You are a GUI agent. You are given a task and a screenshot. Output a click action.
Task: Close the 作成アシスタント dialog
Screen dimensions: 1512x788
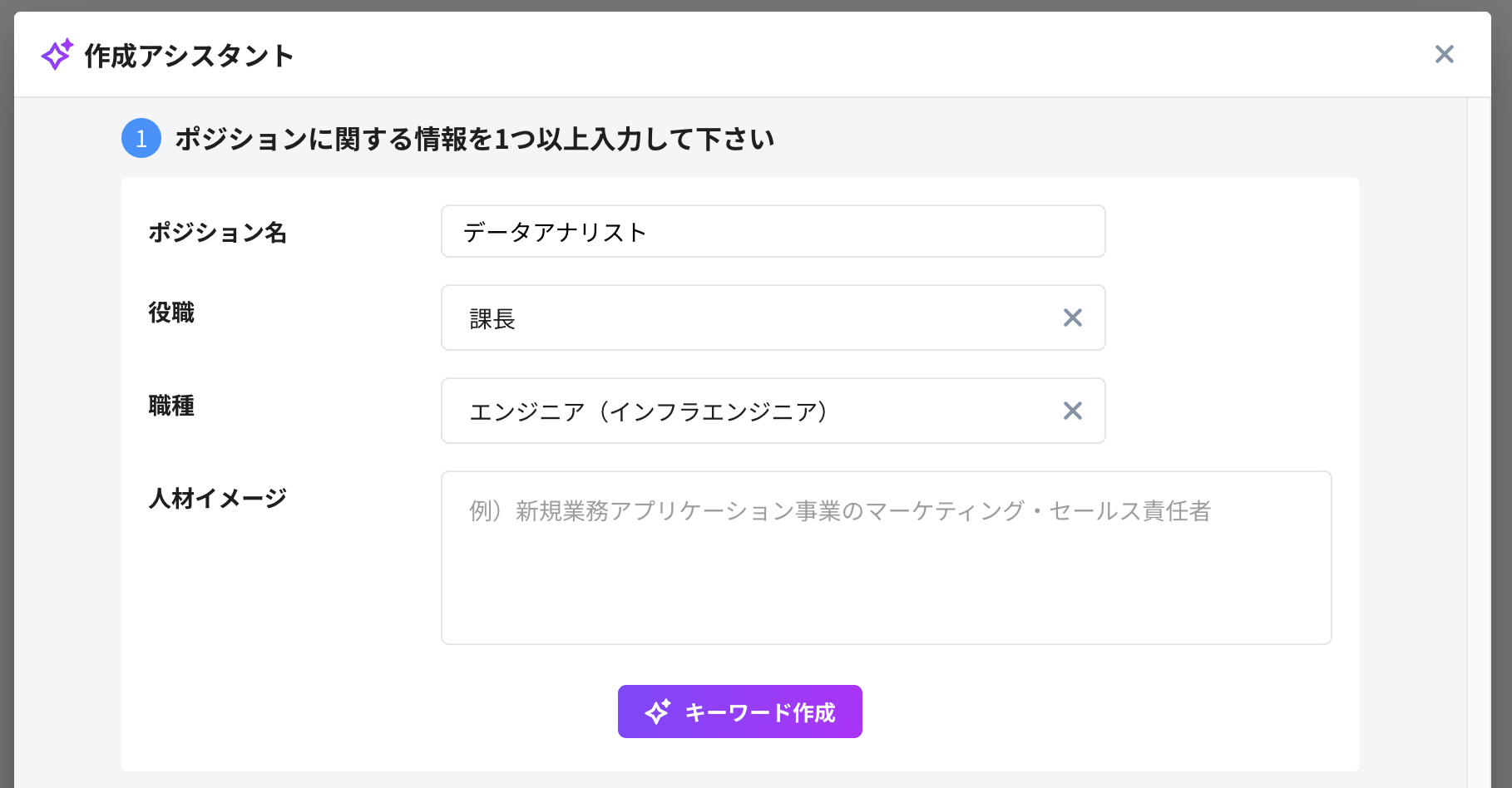click(1445, 54)
